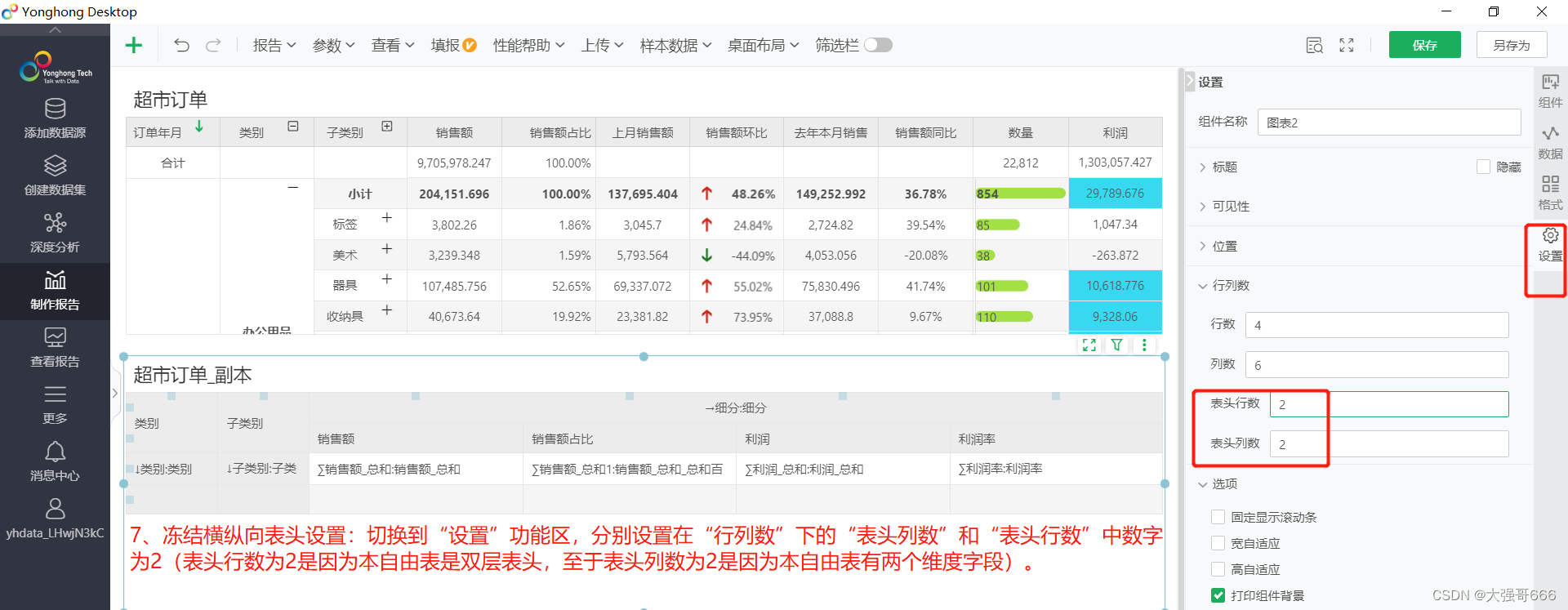Open the 样本数据 menu

coord(675,45)
